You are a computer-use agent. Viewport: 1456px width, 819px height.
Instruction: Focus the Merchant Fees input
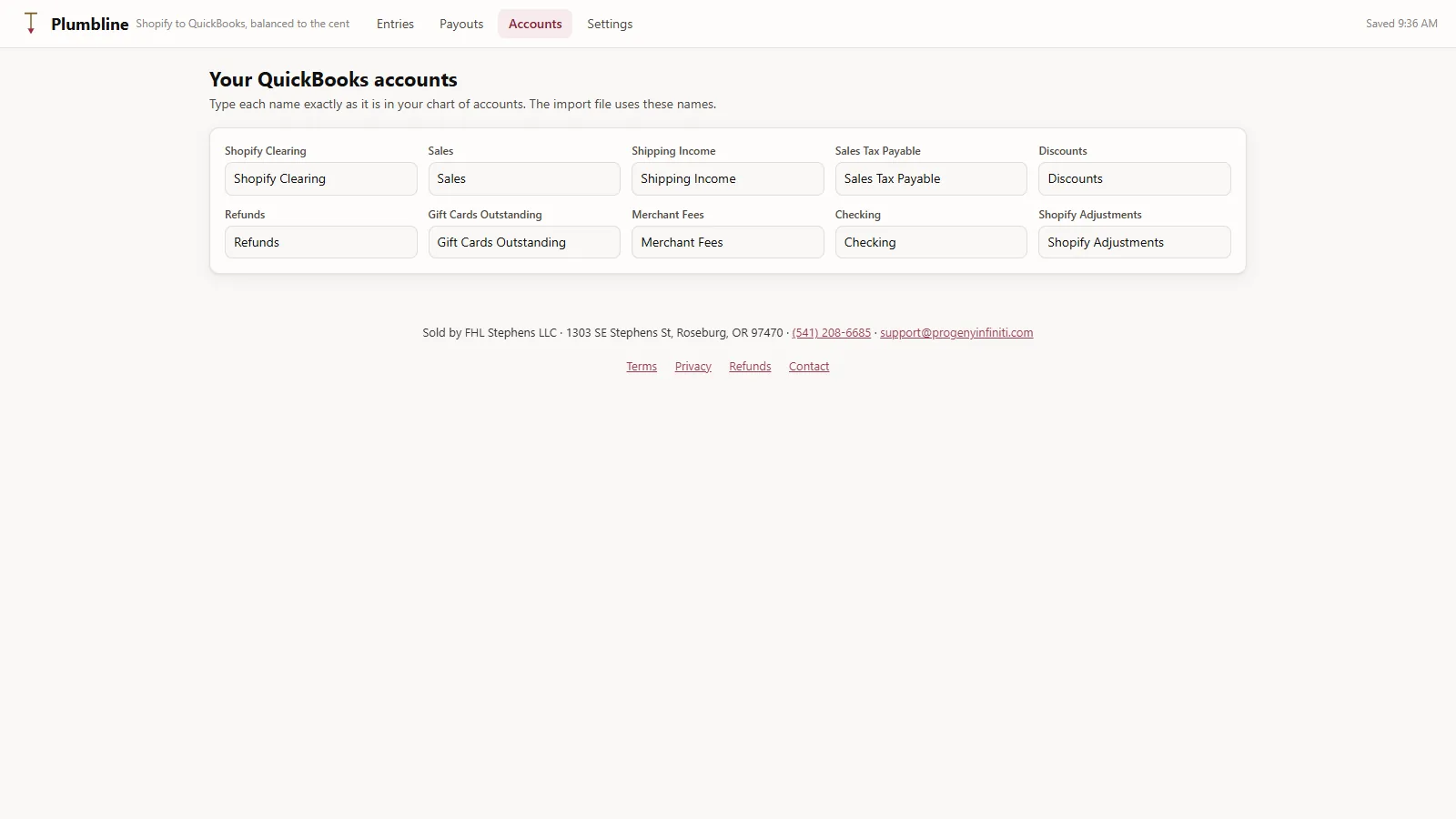(727, 242)
